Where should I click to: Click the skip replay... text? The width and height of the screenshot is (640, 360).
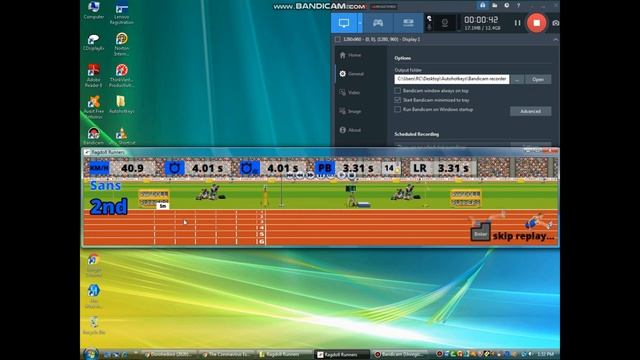(x=523, y=236)
